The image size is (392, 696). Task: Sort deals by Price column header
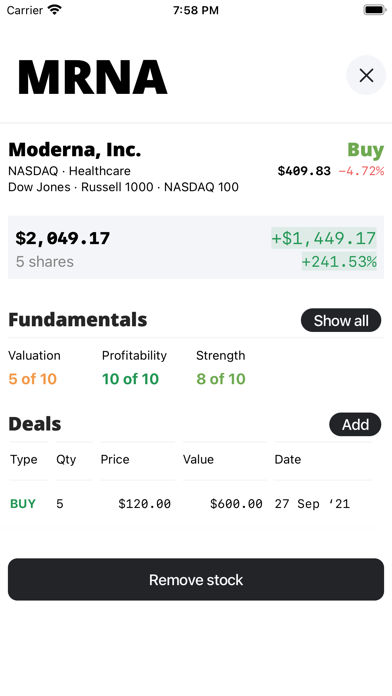pos(115,459)
